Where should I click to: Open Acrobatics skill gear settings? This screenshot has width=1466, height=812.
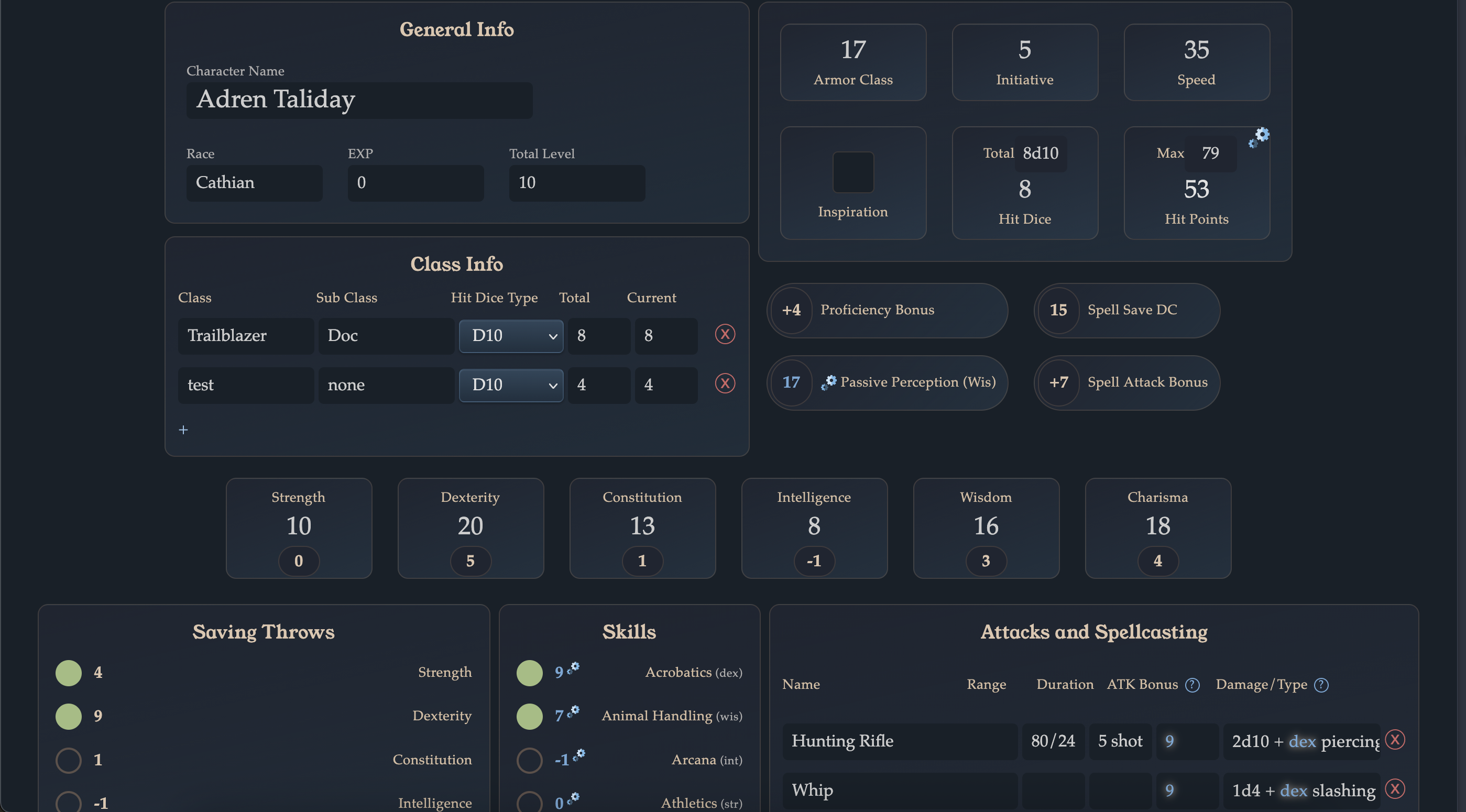[x=574, y=667]
